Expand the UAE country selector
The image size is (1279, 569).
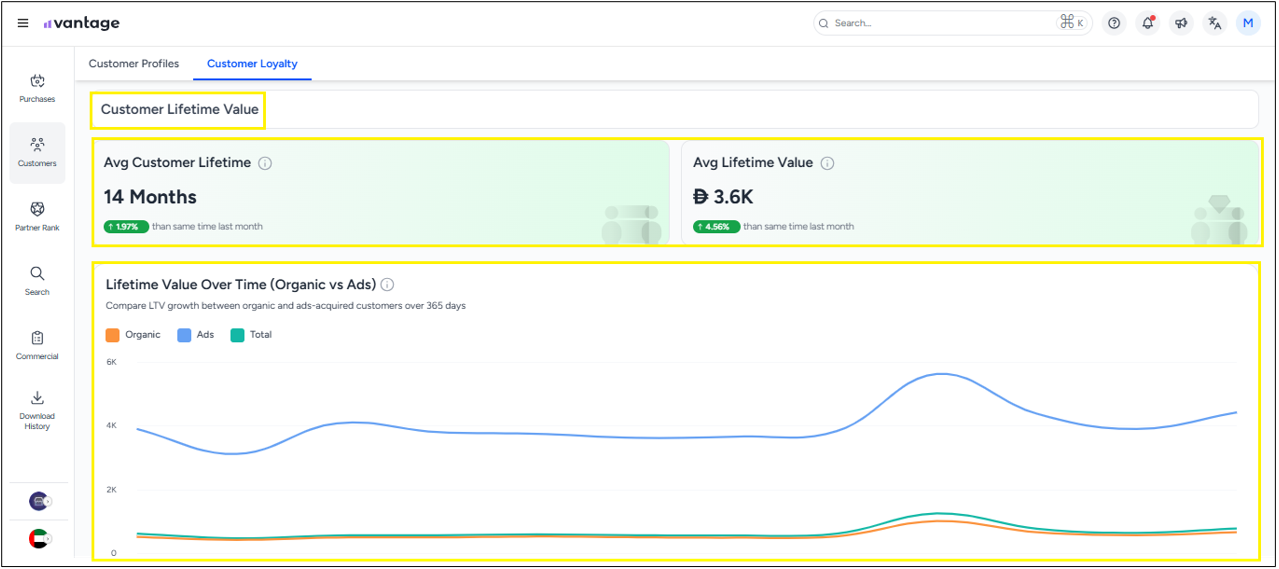[40, 539]
